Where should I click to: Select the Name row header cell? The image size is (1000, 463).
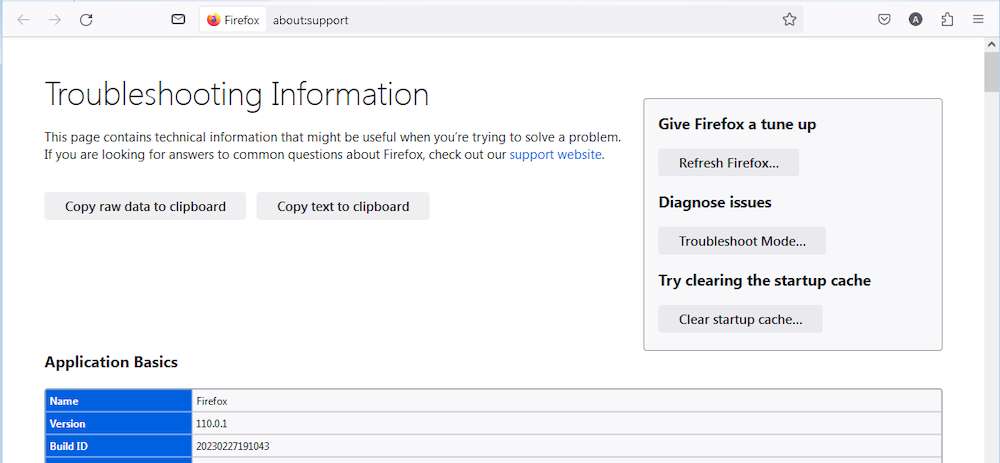click(x=119, y=401)
